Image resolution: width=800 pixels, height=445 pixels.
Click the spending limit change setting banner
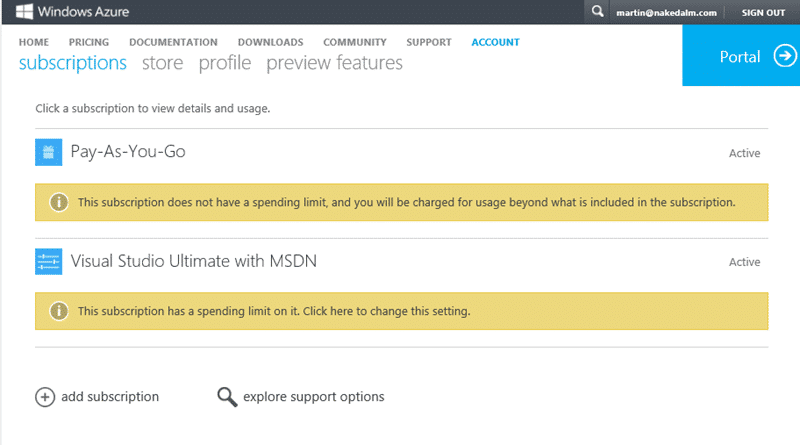(402, 311)
